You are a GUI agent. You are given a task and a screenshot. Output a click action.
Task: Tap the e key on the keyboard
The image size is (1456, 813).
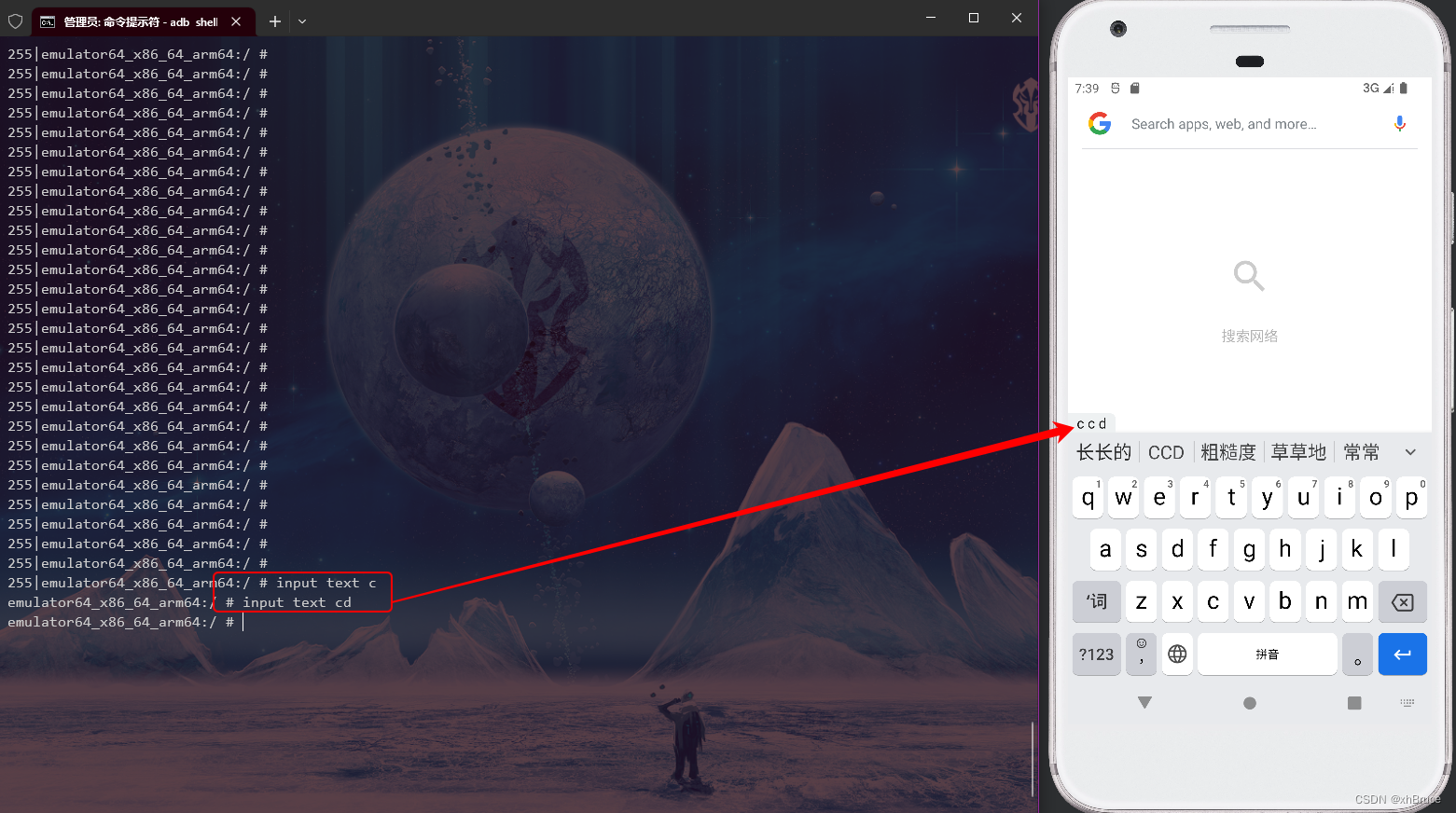1159,498
